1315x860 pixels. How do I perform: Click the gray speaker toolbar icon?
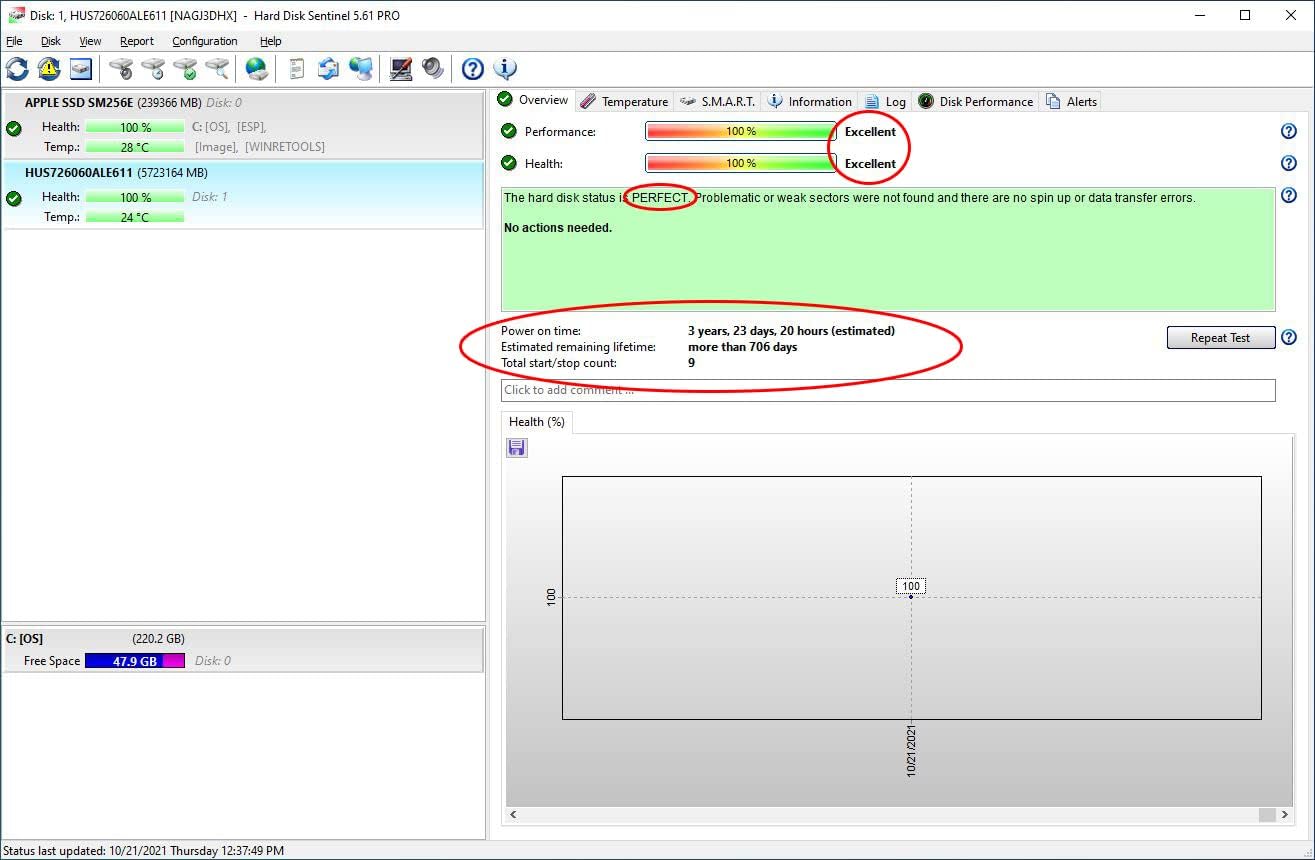point(432,69)
